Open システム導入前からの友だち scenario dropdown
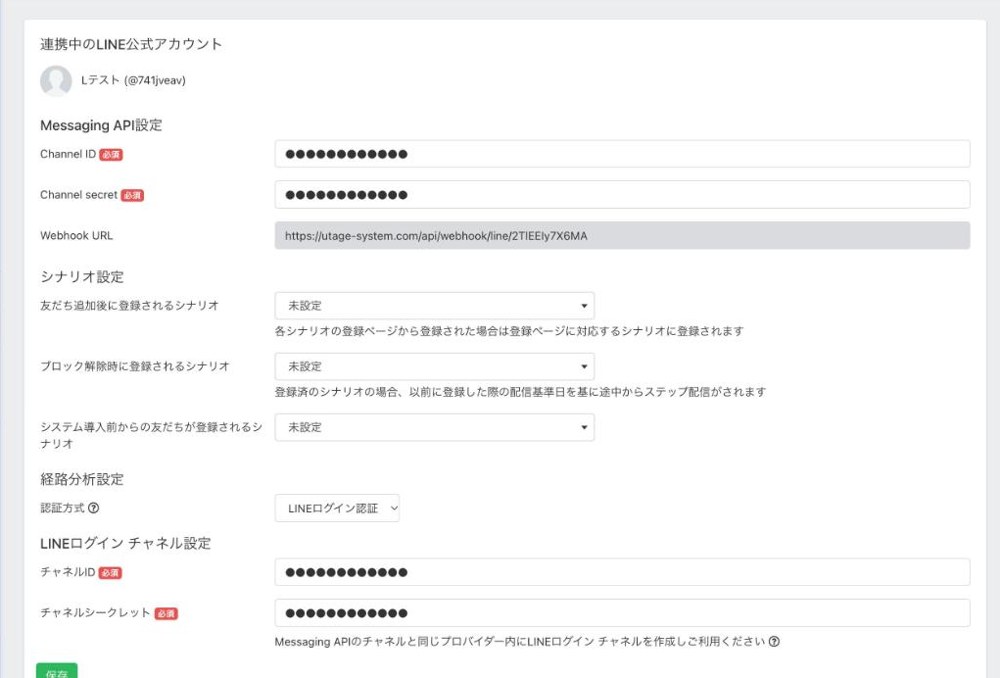Screen dimensions: 1000x678 434,427
